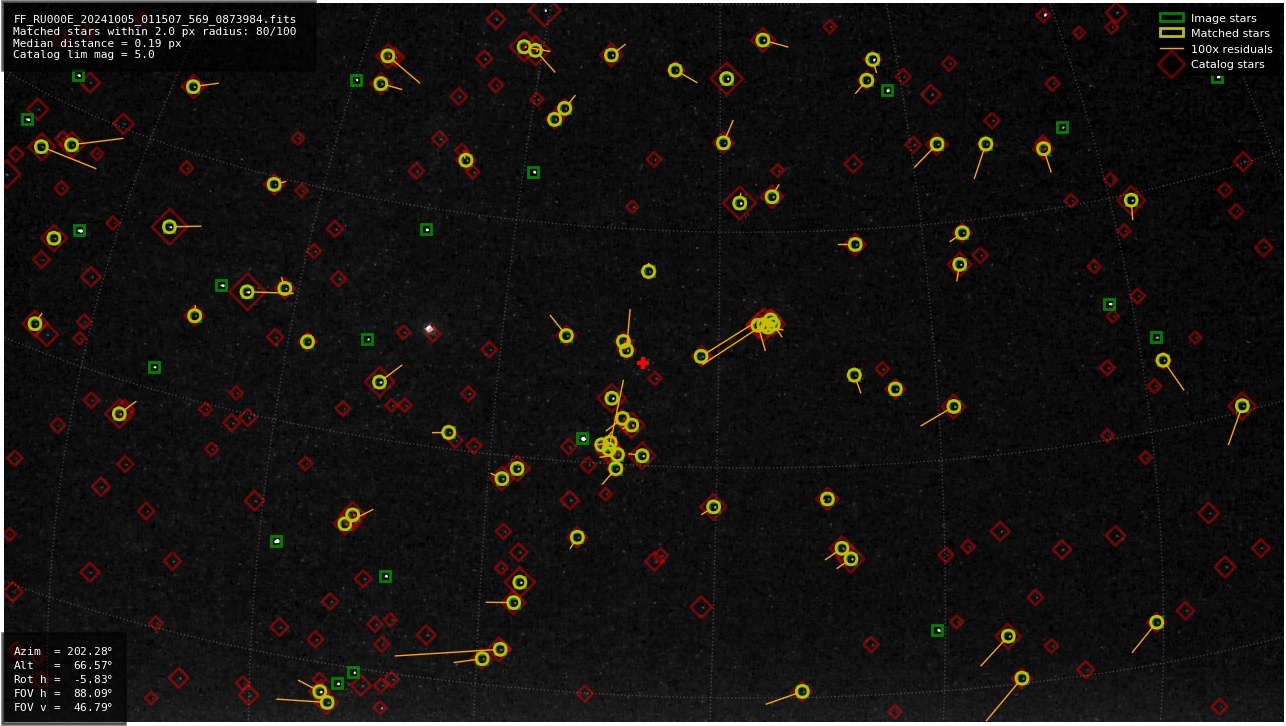Screen dimensions: 1286x726
Task: Click the 'Image stars' legend label
Action: click(x=1223, y=18)
